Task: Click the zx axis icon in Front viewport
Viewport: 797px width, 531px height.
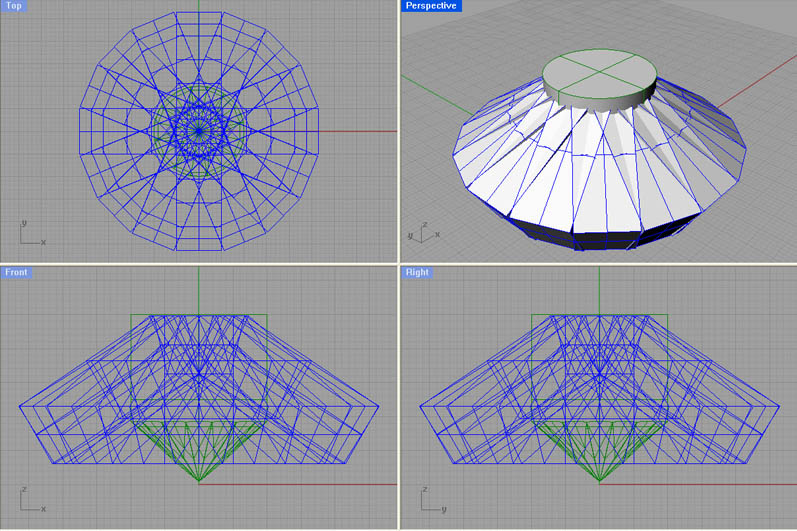Action: (x=33, y=499)
